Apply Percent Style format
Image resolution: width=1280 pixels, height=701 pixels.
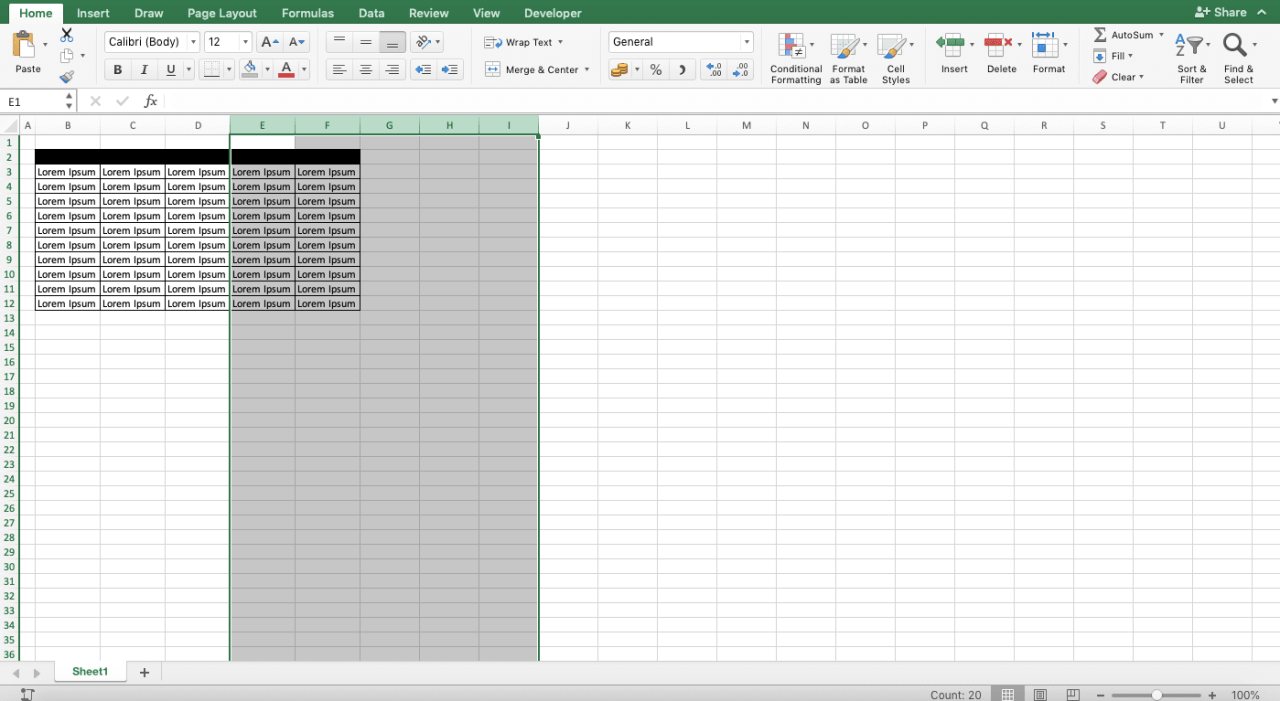coord(656,70)
